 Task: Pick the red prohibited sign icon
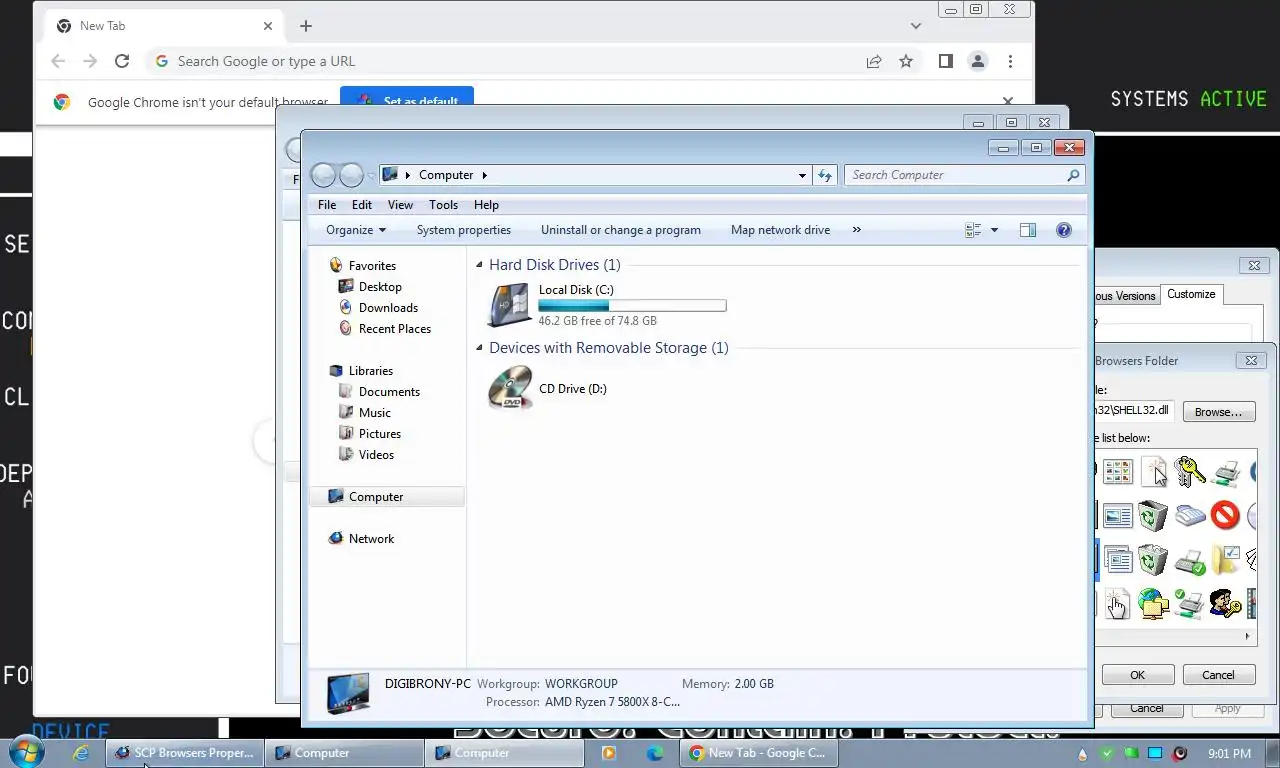[x=1225, y=515]
